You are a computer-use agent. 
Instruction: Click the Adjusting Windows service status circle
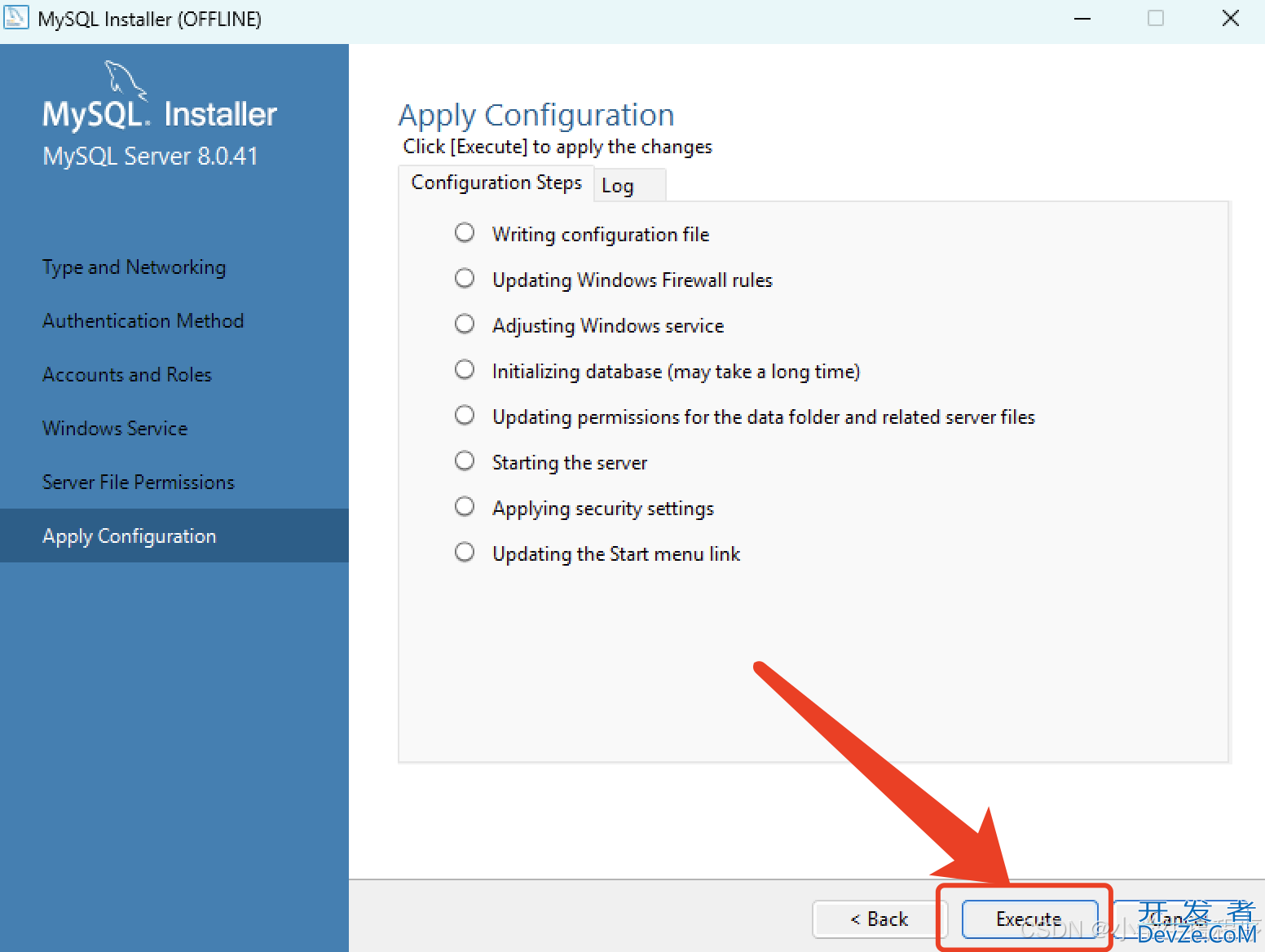tap(465, 324)
